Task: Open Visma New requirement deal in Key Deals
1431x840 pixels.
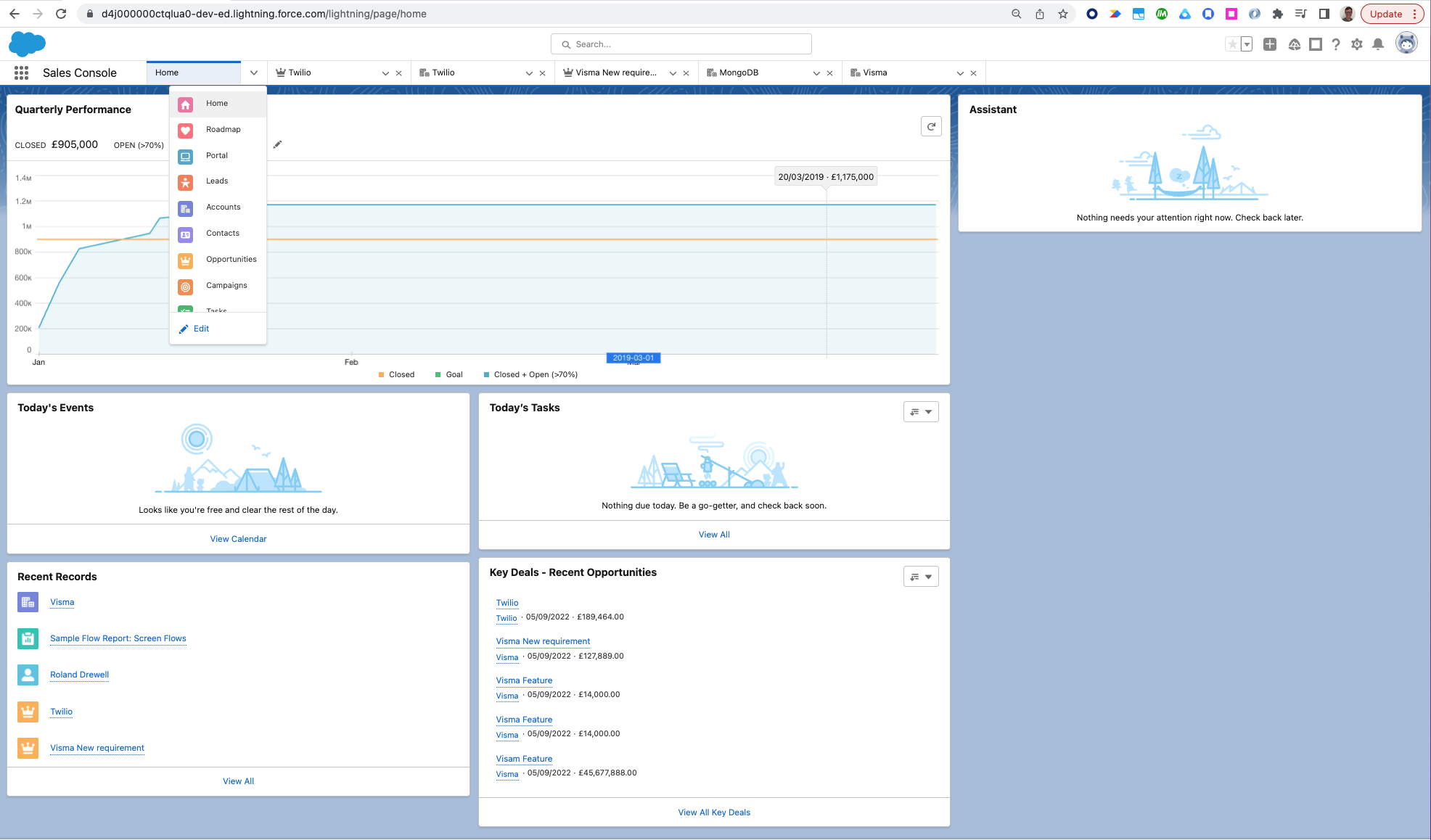Action: (543, 641)
